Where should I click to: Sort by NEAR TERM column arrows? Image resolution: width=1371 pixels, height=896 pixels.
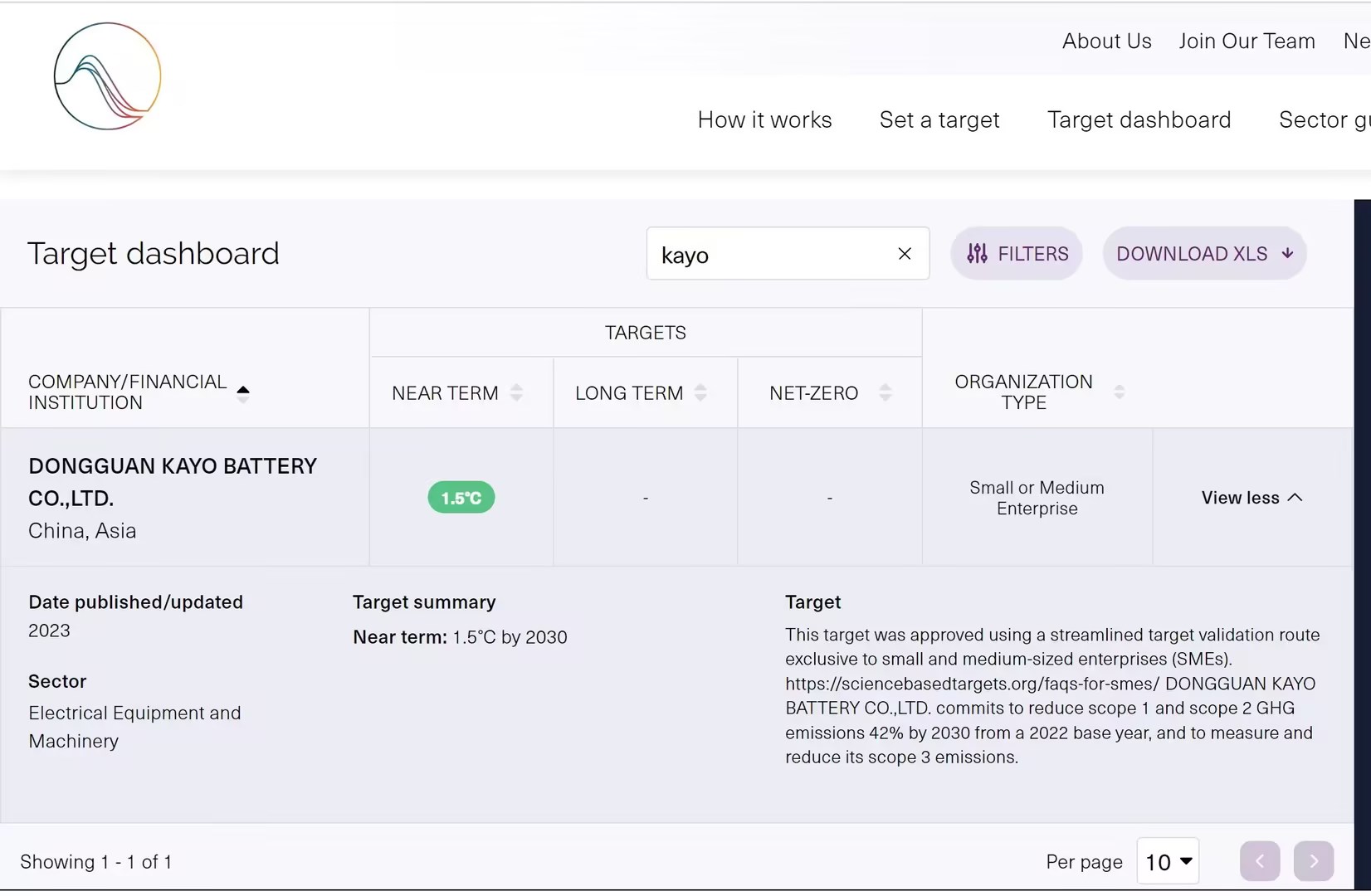[x=516, y=392]
